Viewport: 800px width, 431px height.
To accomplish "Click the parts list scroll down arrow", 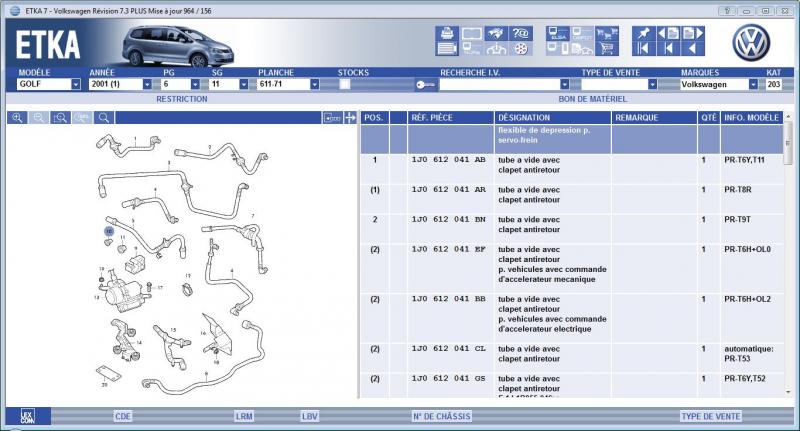I will point(788,392).
